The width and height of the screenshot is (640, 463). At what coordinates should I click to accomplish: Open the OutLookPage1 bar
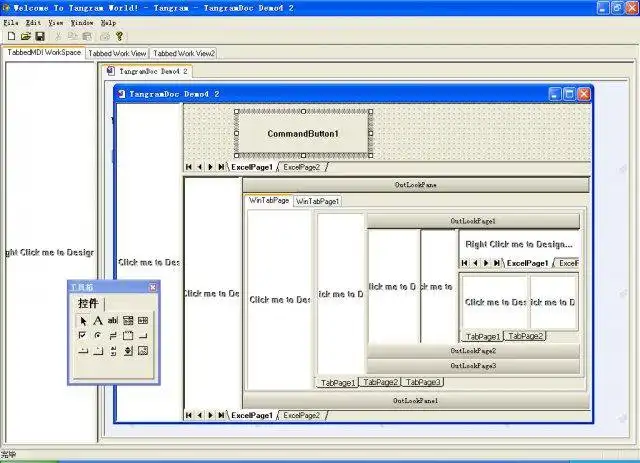coord(473,221)
